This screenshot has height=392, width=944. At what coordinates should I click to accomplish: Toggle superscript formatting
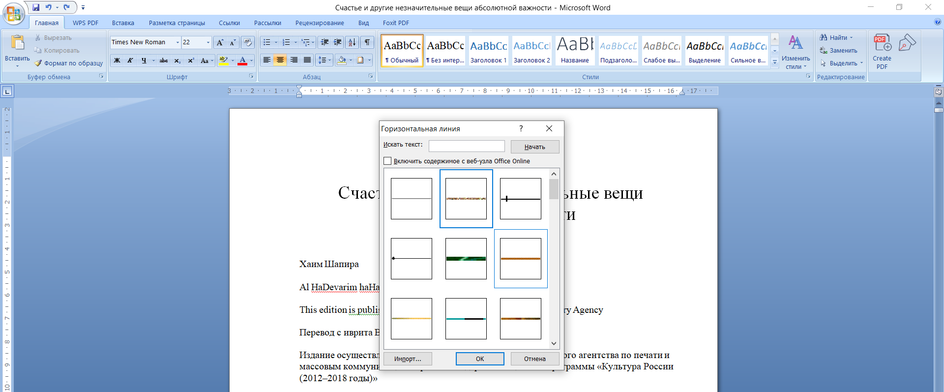[190, 60]
